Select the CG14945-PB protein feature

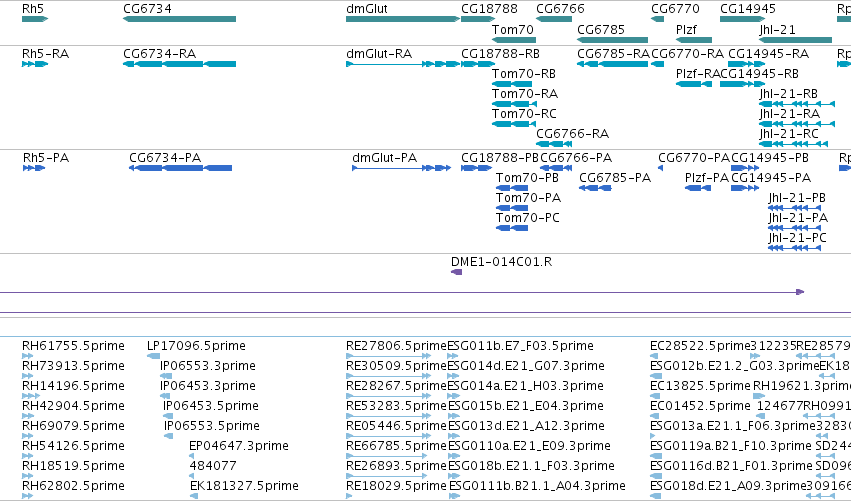(745, 168)
